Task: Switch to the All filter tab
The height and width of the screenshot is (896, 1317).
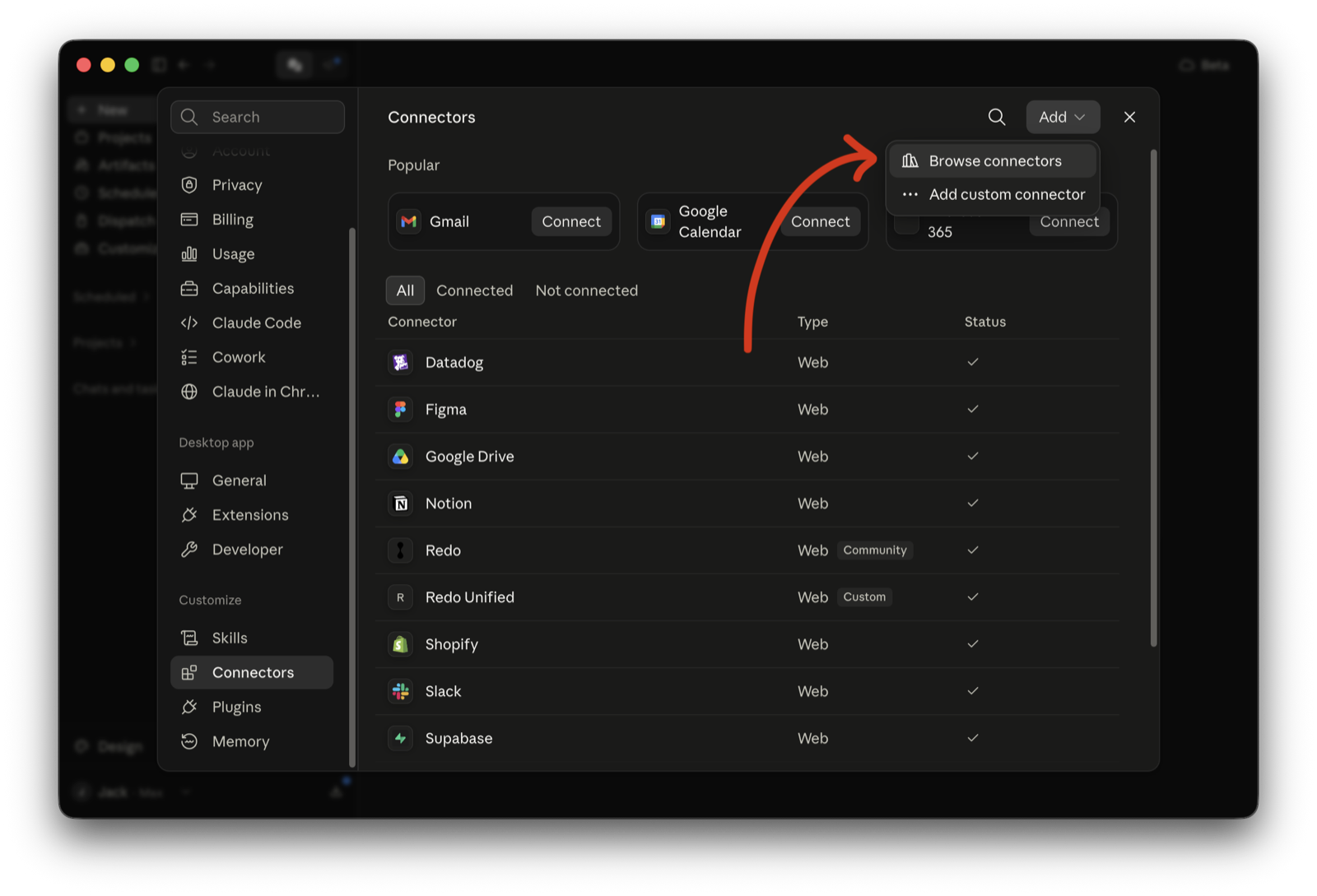Action: [x=405, y=290]
